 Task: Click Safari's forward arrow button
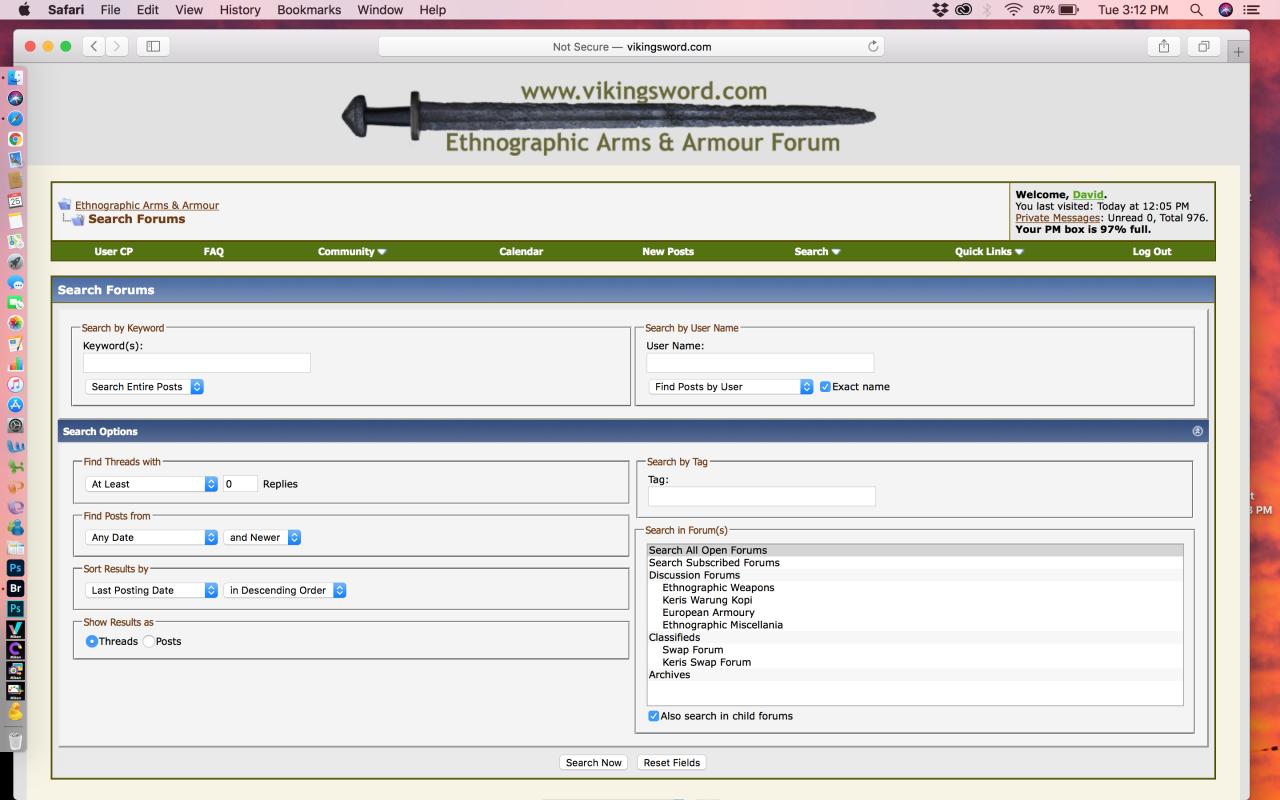(118, 46)
